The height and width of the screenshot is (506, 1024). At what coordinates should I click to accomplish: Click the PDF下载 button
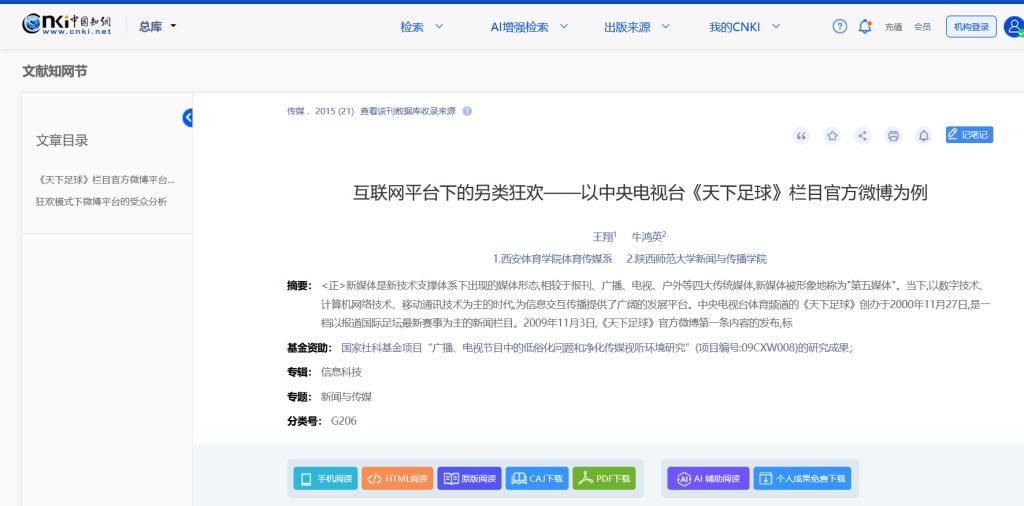click(x=604, y=479)
